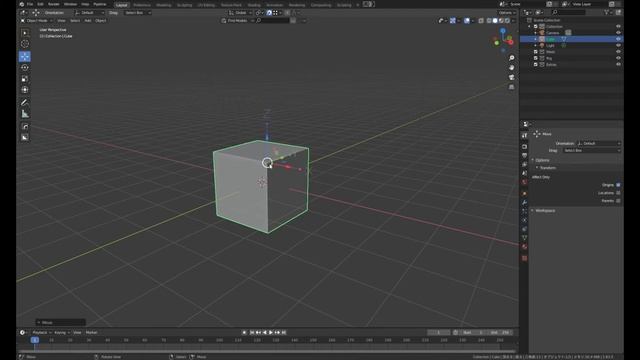Select Solid viewport shading mode
The height and width of the screenshot is (360, 640).
pos(495,20)
